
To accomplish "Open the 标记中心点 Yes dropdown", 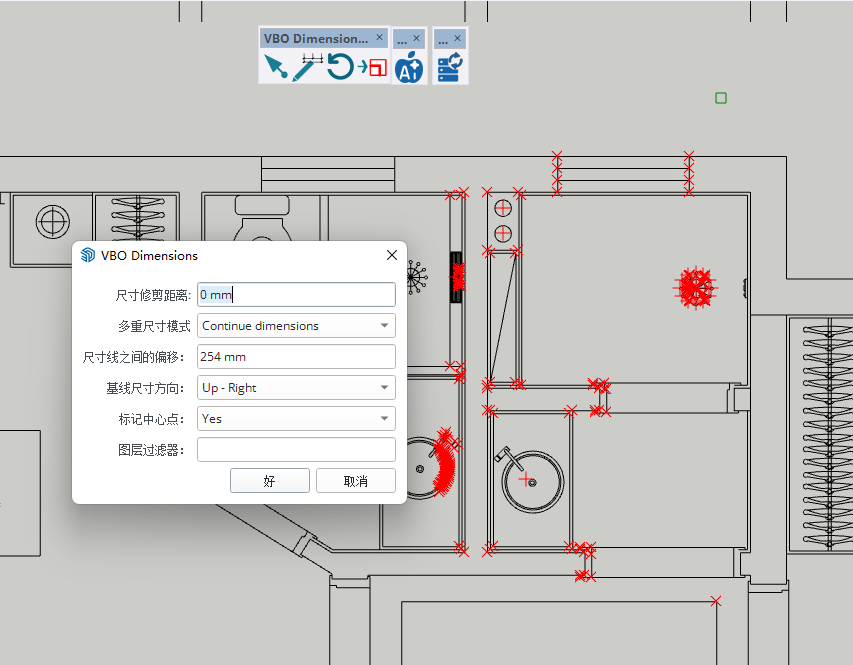I will pos(296,419).
